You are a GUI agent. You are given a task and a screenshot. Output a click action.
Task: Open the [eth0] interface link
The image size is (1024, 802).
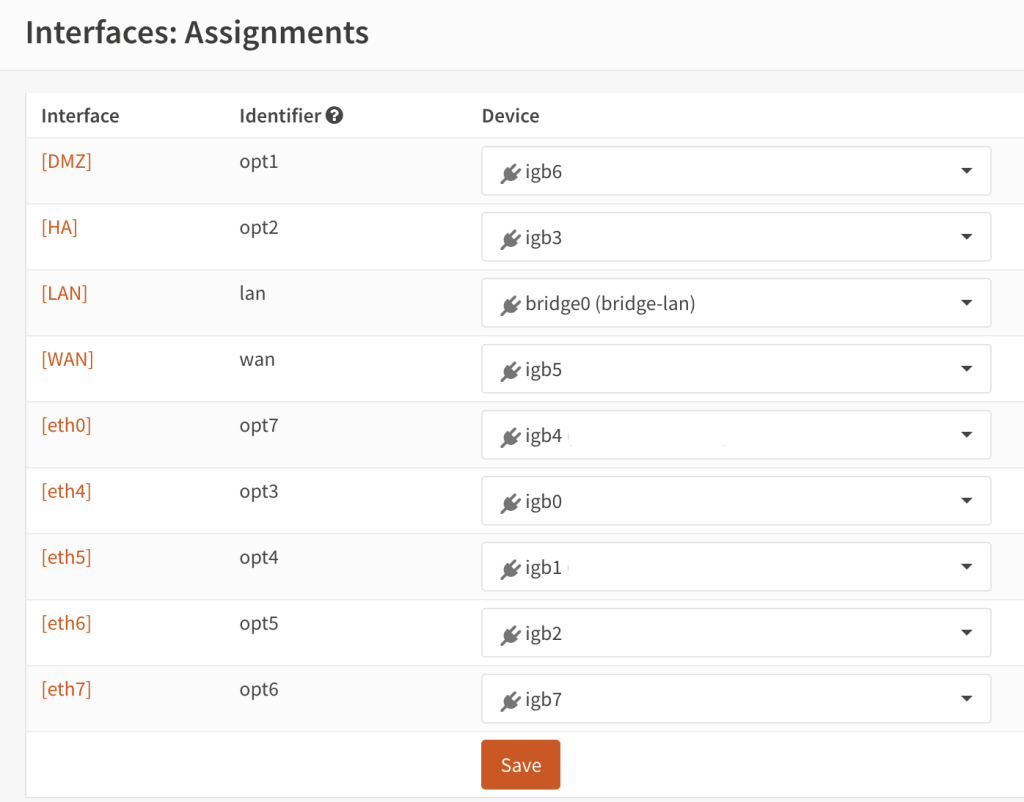[66, 425]
